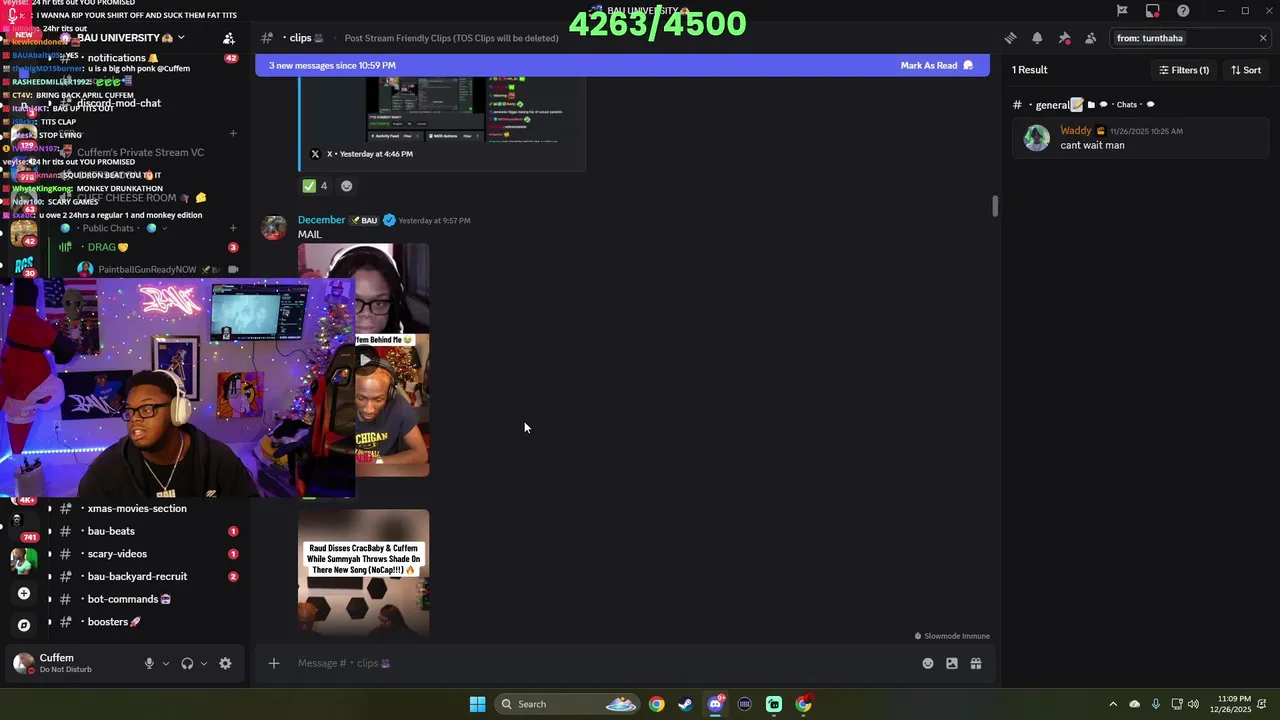Open Discord on the taskbar
Image resolution: width=1280 pixels, height=720 pixels.
[715, 704]
